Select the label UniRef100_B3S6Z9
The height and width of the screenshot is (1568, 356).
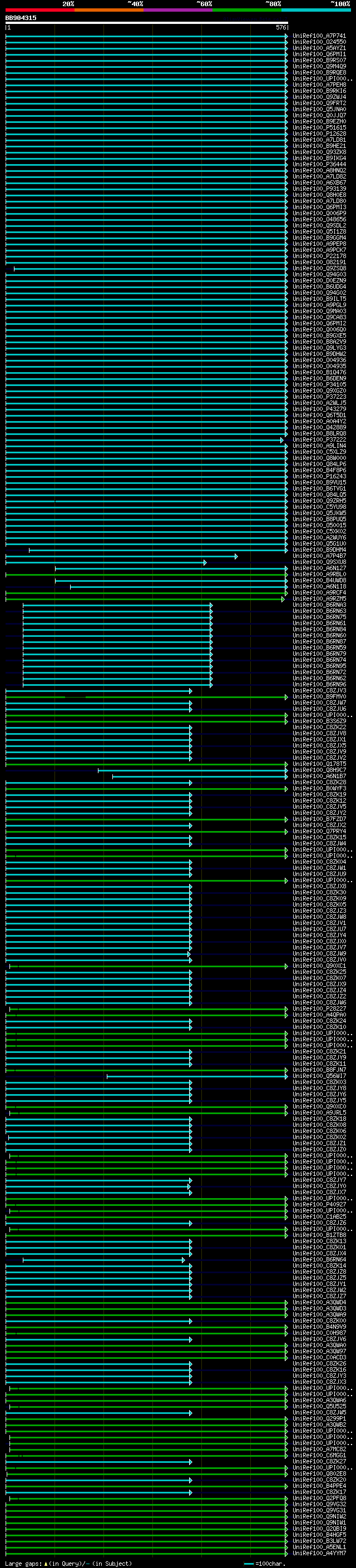[319, 721]
